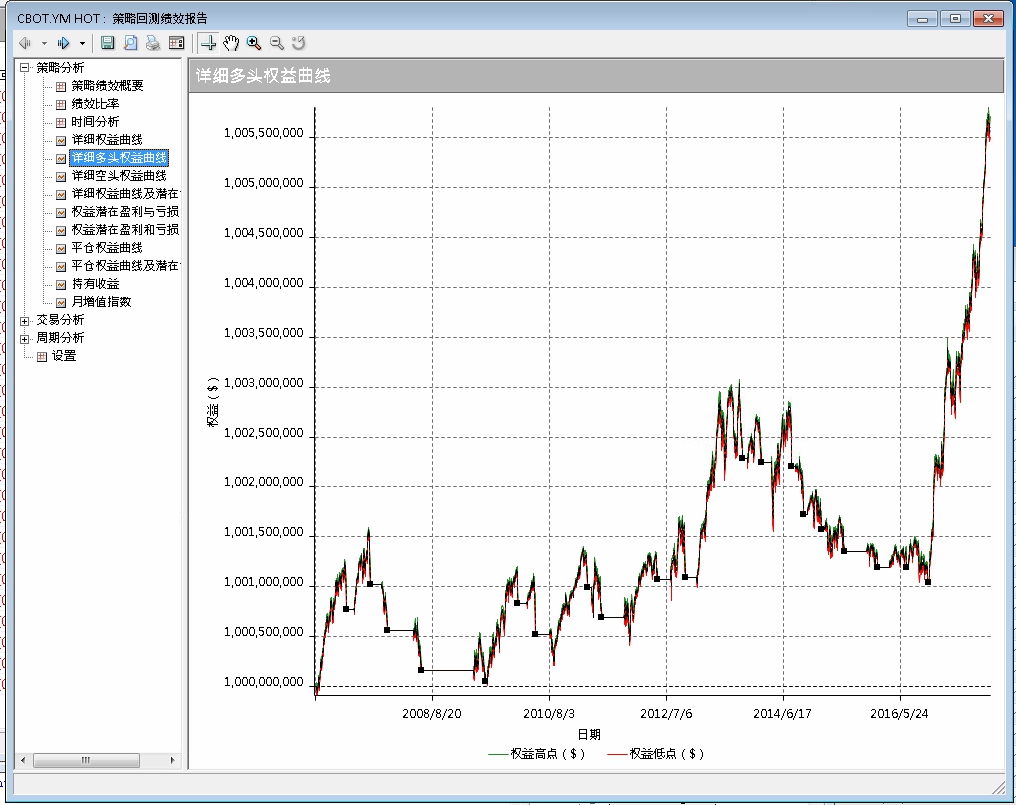Click the reset zoom undo icon
The image size is (1016, 805).
298,43
